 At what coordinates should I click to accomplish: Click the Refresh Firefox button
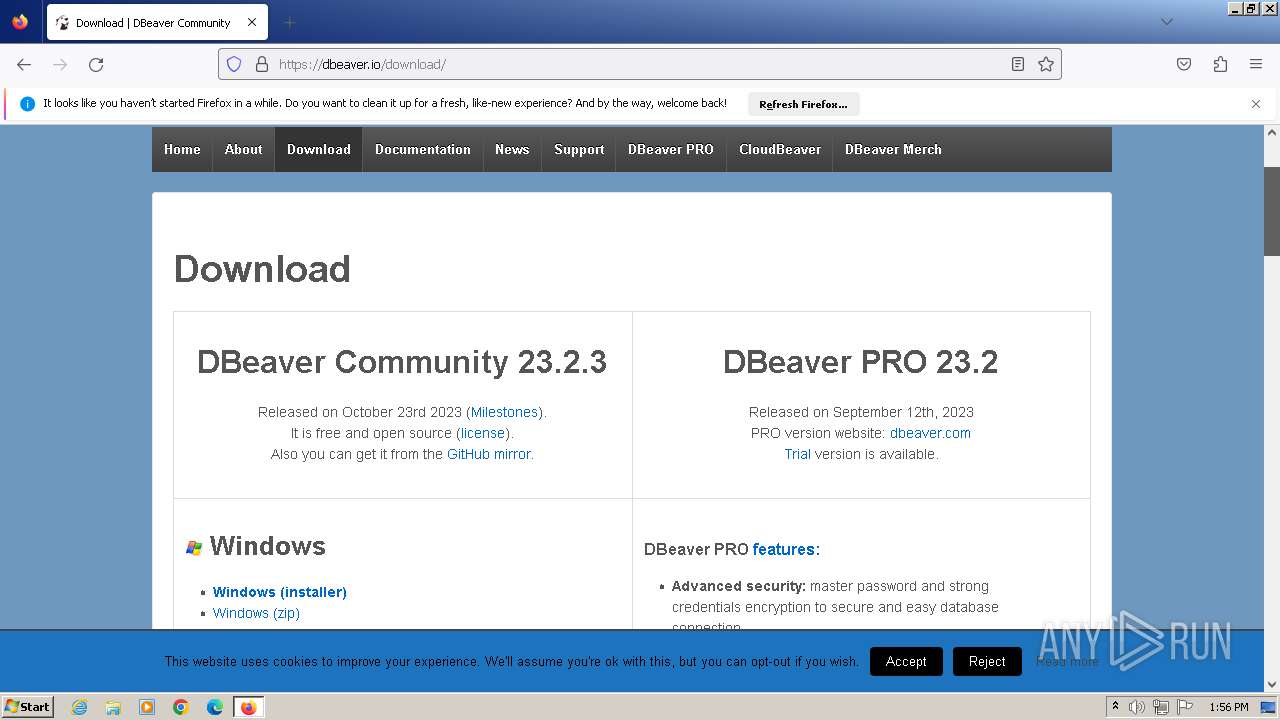803,104
